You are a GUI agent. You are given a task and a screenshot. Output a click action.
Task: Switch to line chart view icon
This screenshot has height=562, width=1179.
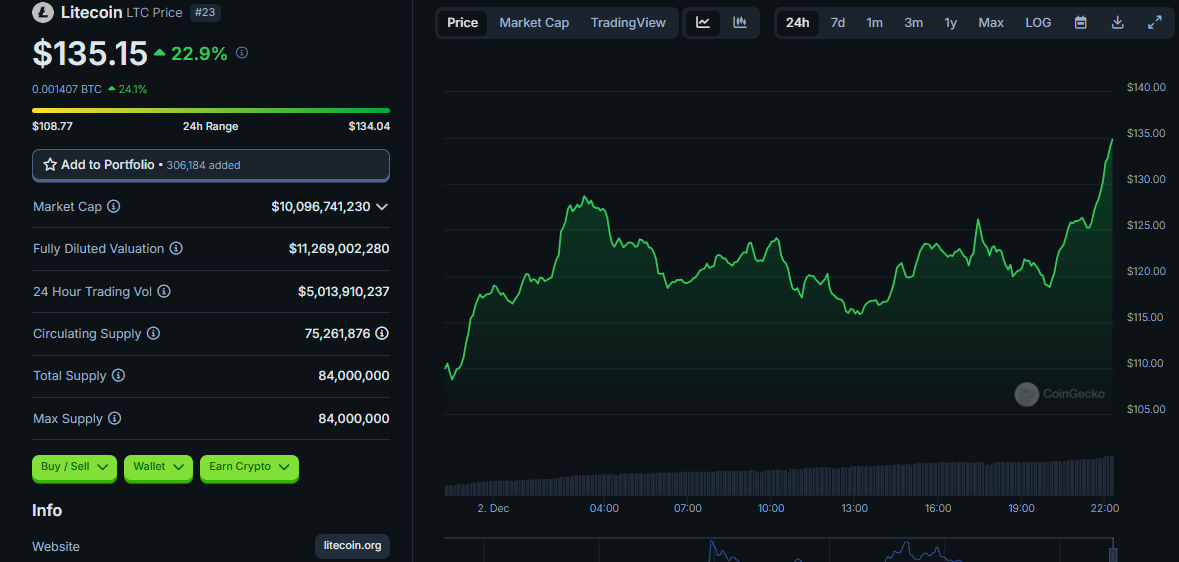tap(703, 23)
